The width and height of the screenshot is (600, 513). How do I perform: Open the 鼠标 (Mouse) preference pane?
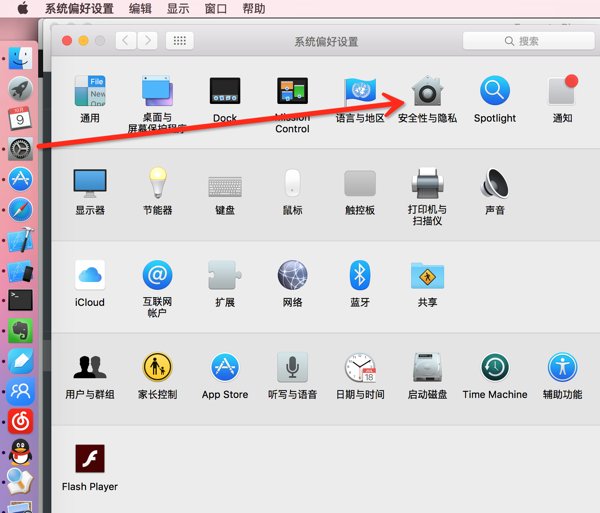coord(292,183)
